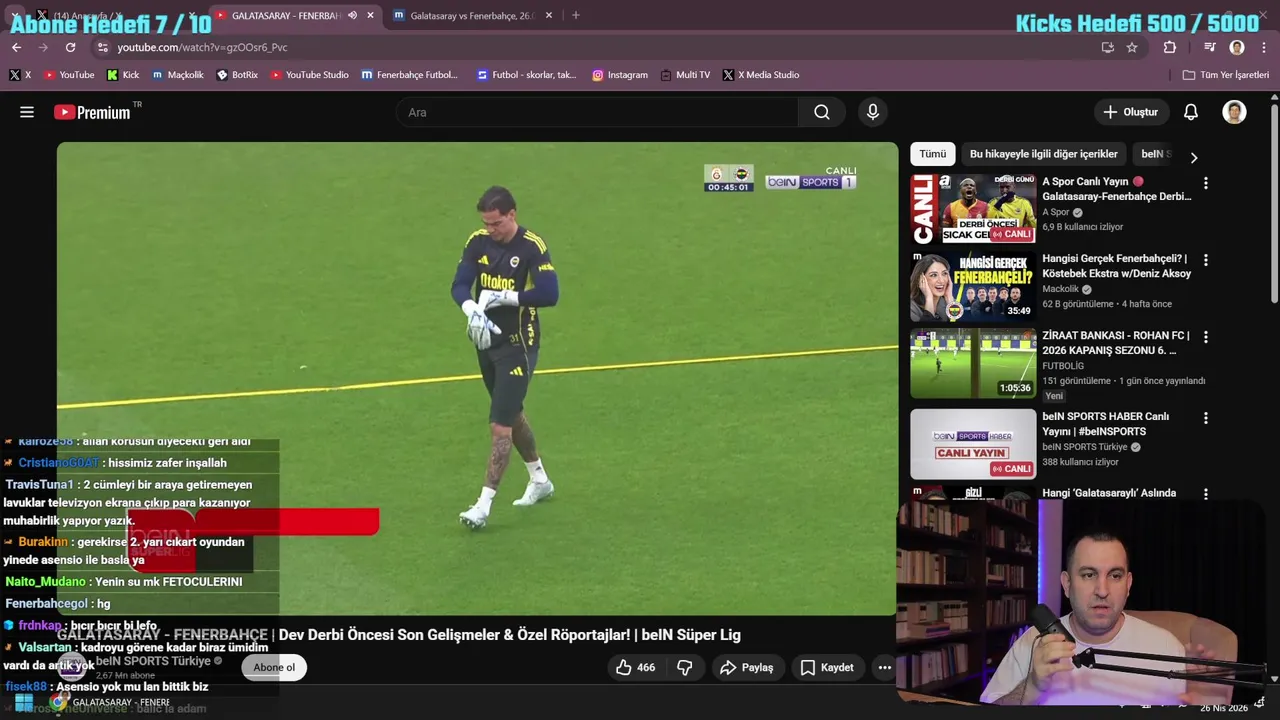
Task: Open the X bookmark in bookmarks bar
Action: pyautogui.click(x=20, y=75)
